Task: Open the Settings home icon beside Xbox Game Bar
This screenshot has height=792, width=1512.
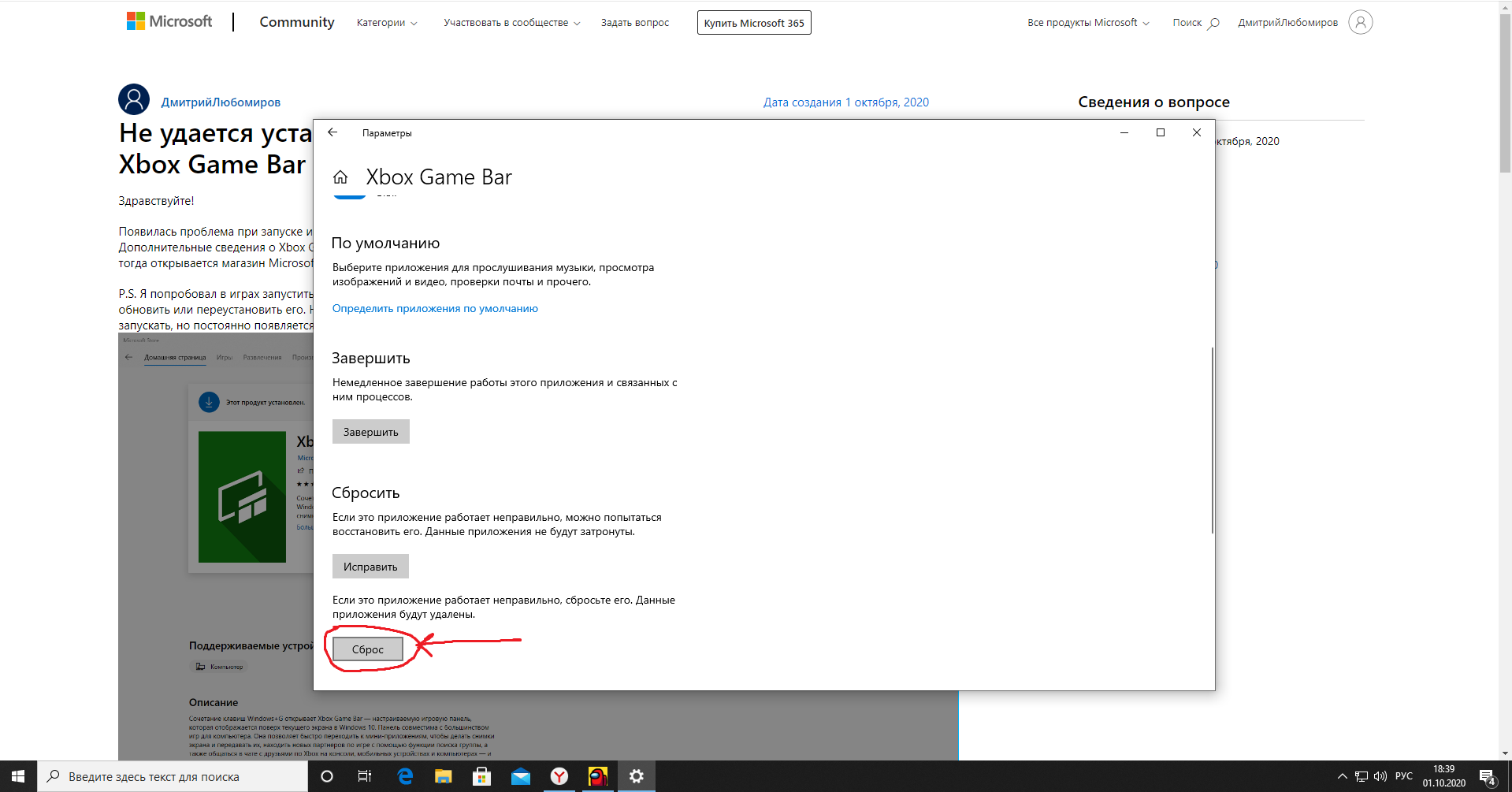Action: pyautogui.click(x=340, y=177)
